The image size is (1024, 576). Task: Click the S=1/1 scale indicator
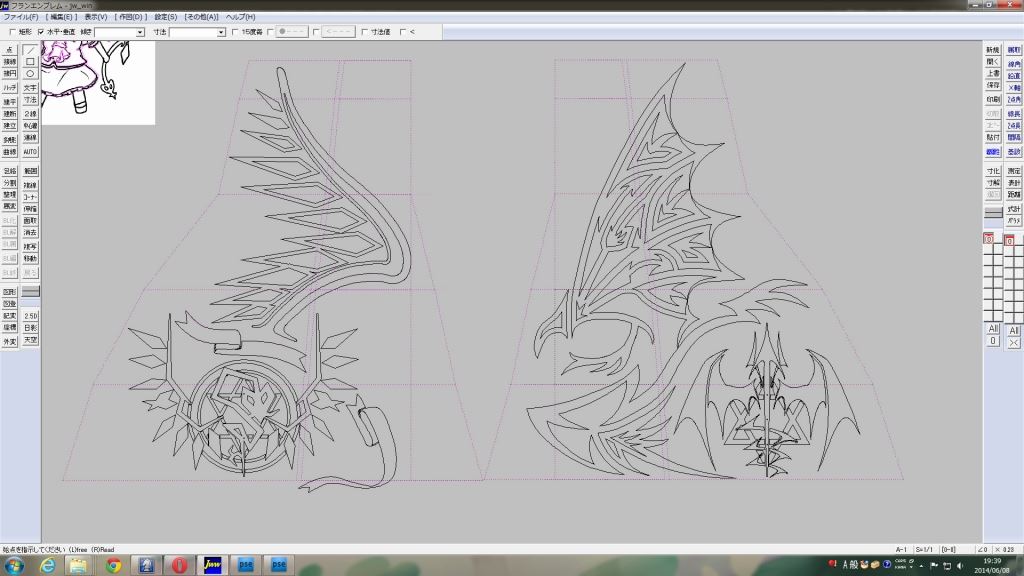[923, 550]
